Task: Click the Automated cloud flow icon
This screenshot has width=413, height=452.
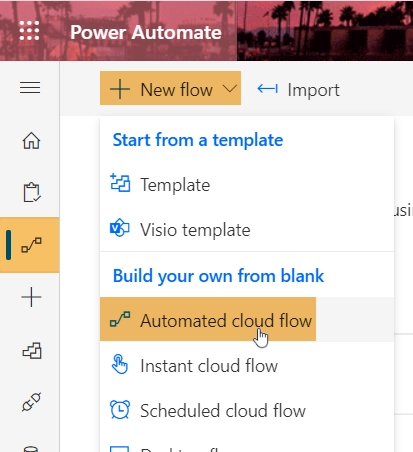Action: [x=120, y=319]
